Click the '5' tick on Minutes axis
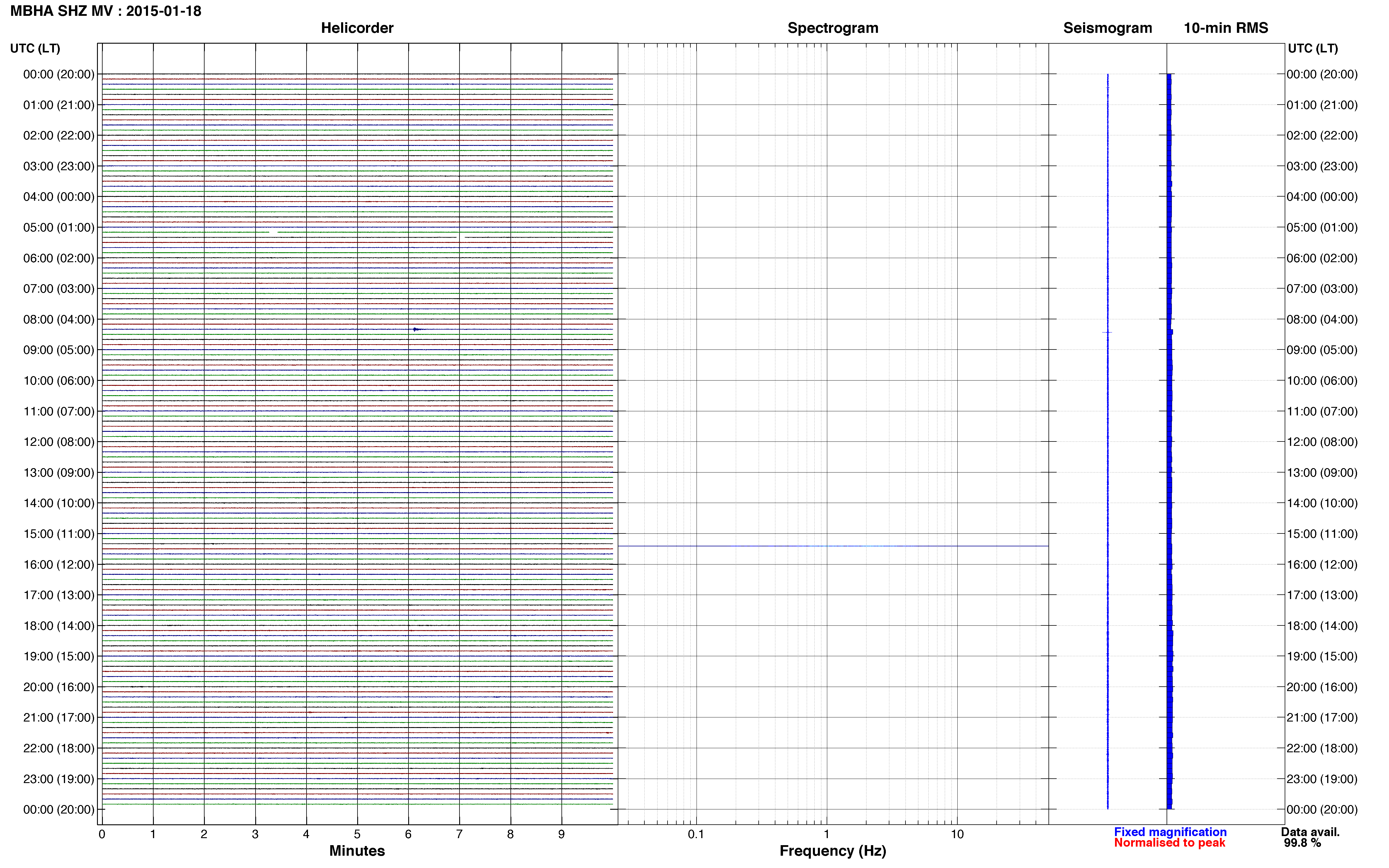This screenshot has width=1389, height=868. [357, 835]
